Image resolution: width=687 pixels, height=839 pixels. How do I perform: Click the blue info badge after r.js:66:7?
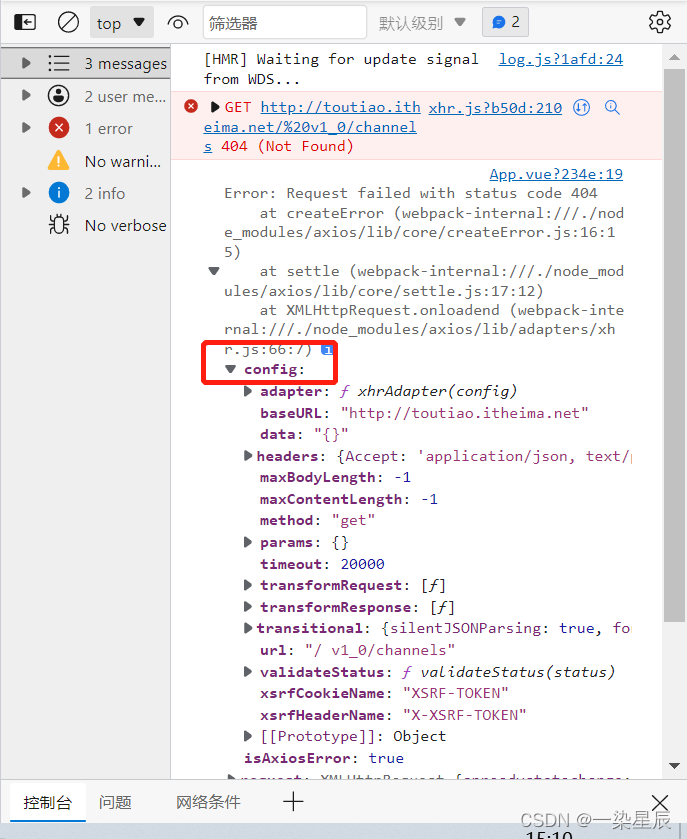point(326,350)
